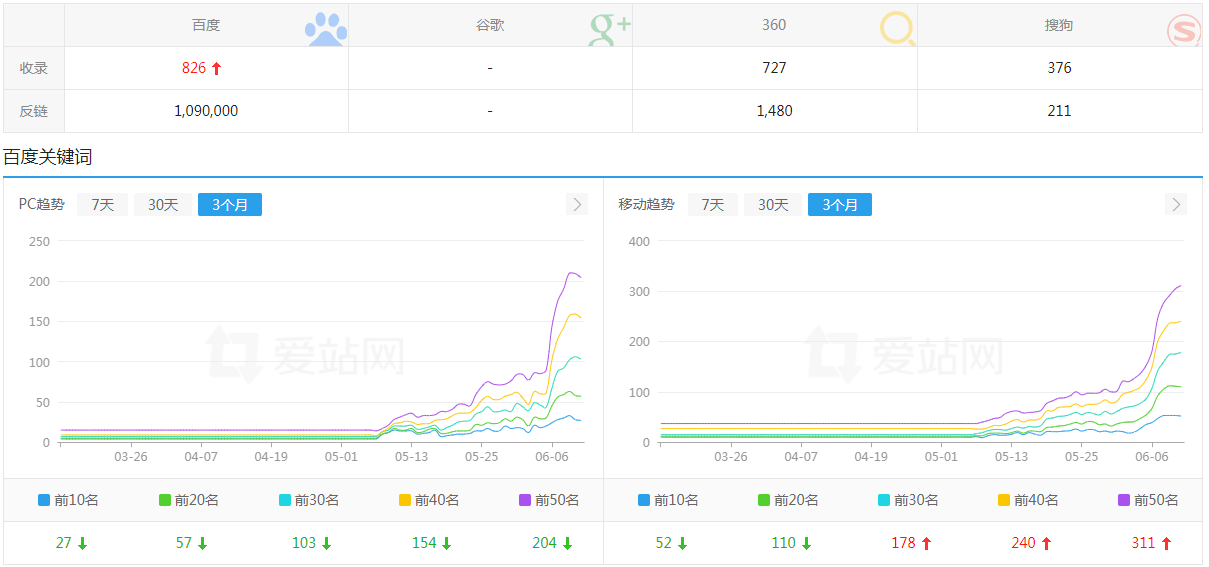
Task: Toggle PC 前20名 legend series
Action: point(189,500)
